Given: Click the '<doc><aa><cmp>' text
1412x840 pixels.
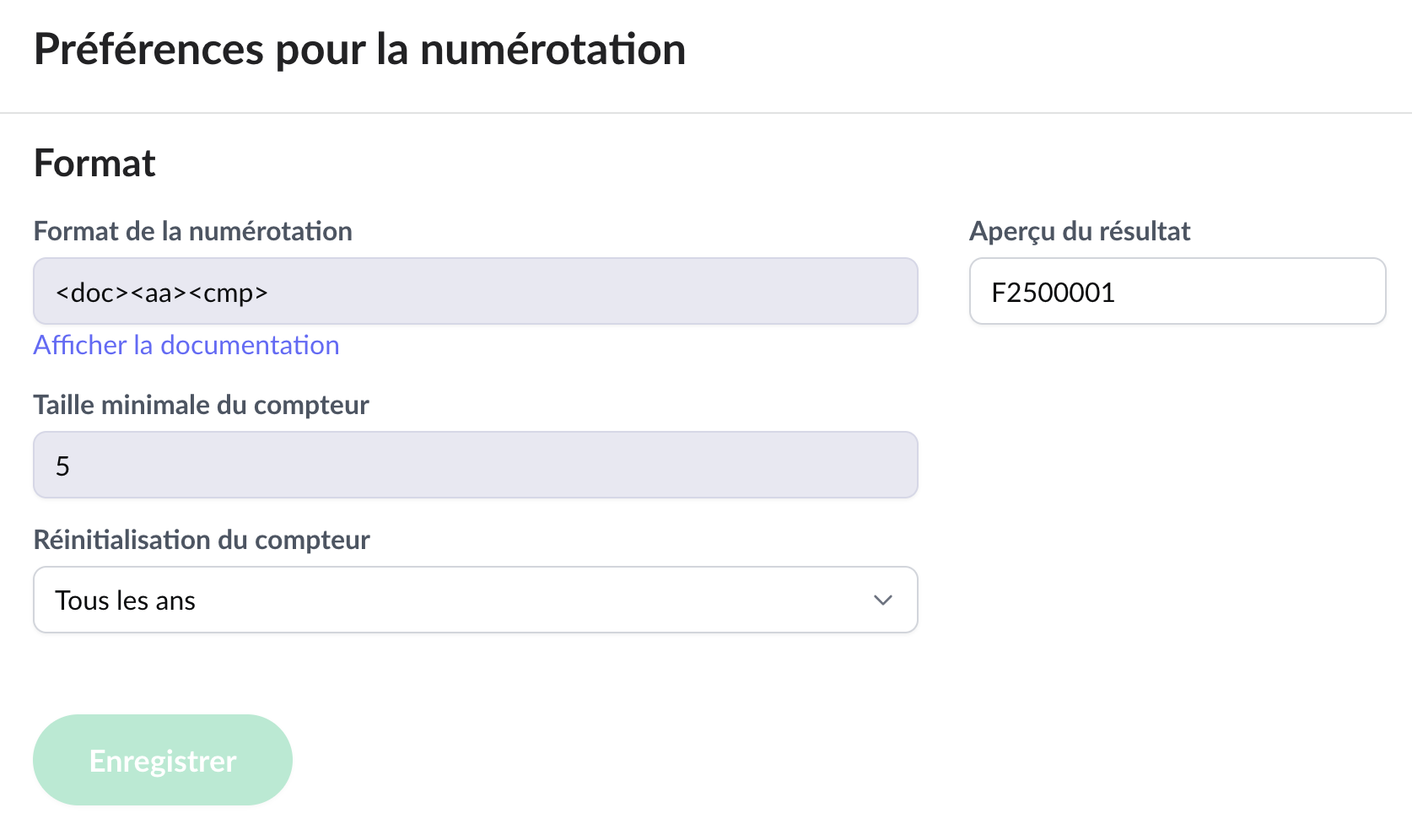Looking at the screenshot, I should pos(161,293).
